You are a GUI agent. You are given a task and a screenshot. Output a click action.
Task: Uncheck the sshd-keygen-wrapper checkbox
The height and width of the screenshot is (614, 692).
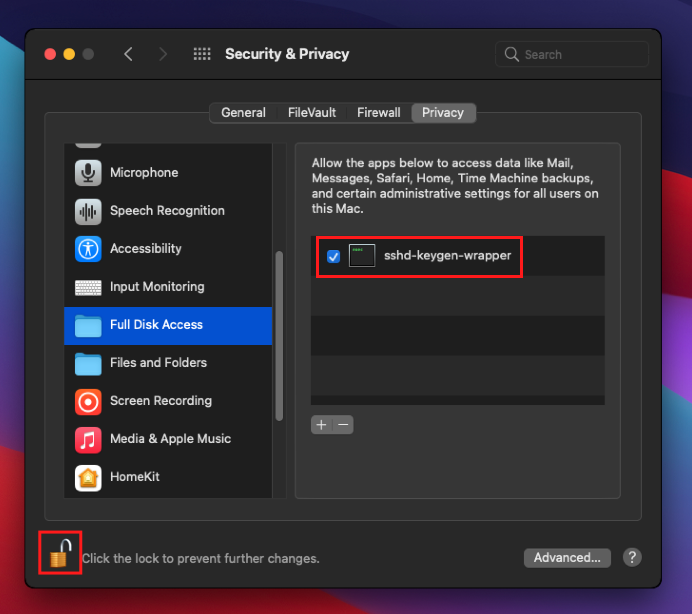coord(333,256)
